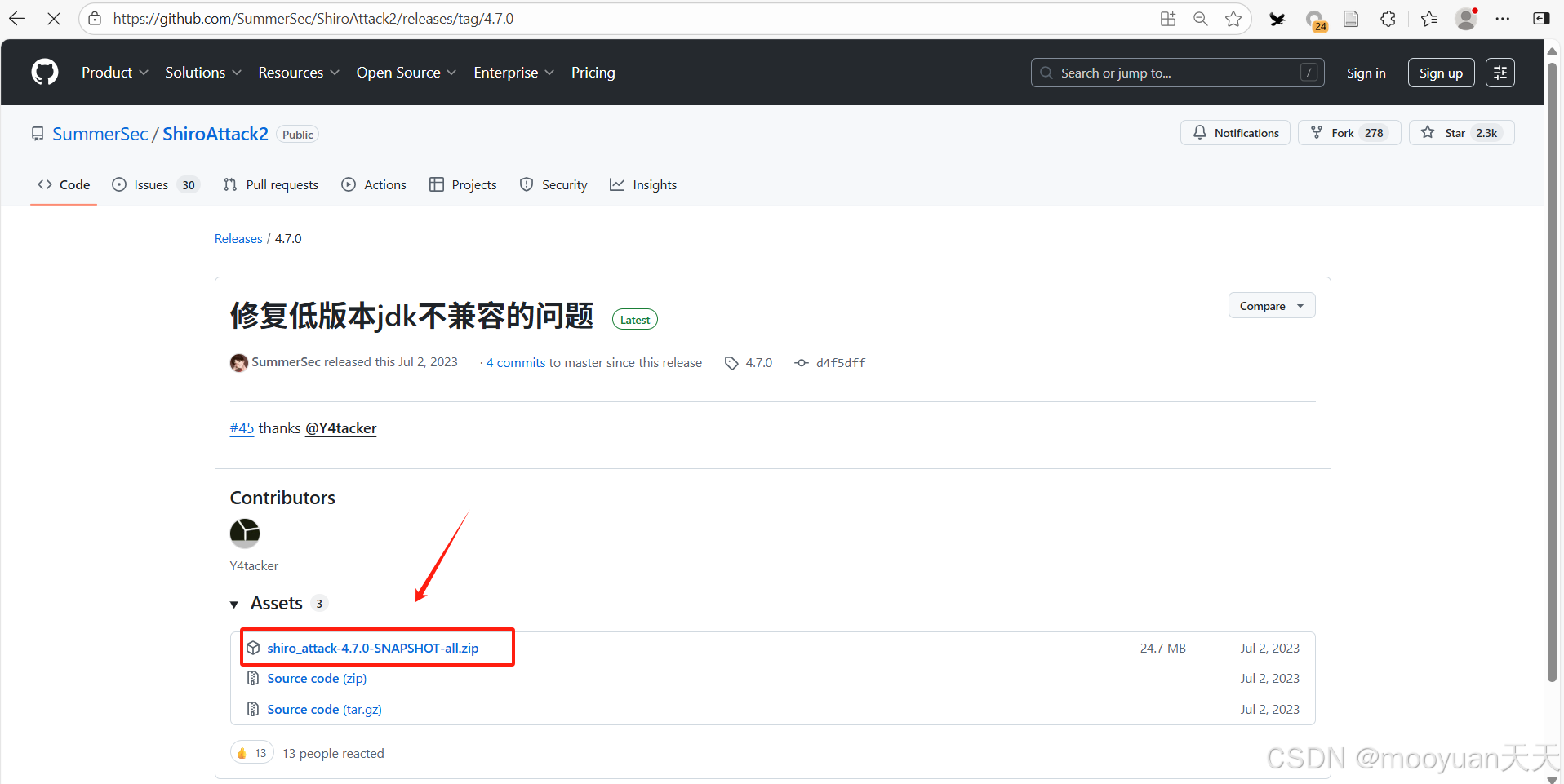Screen dimensions: 1564x784
Task: Open the Projects tab
Action: [463, 185]
